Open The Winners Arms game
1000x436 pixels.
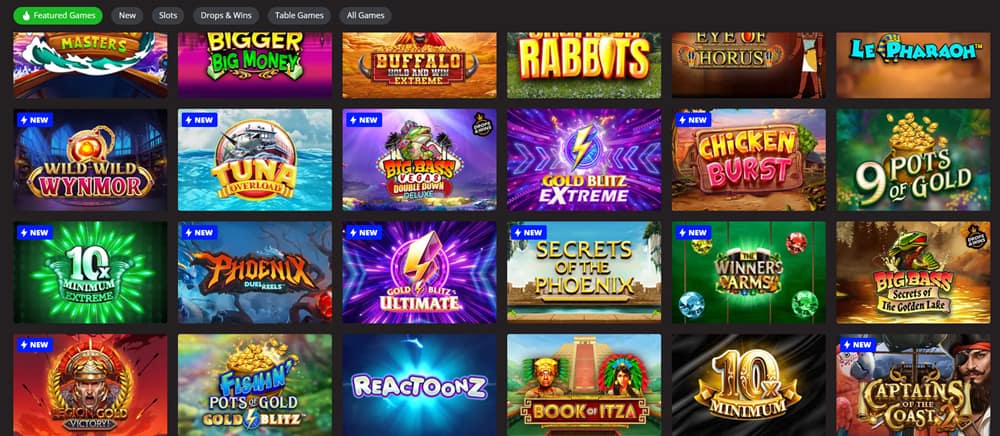(749, 273)
